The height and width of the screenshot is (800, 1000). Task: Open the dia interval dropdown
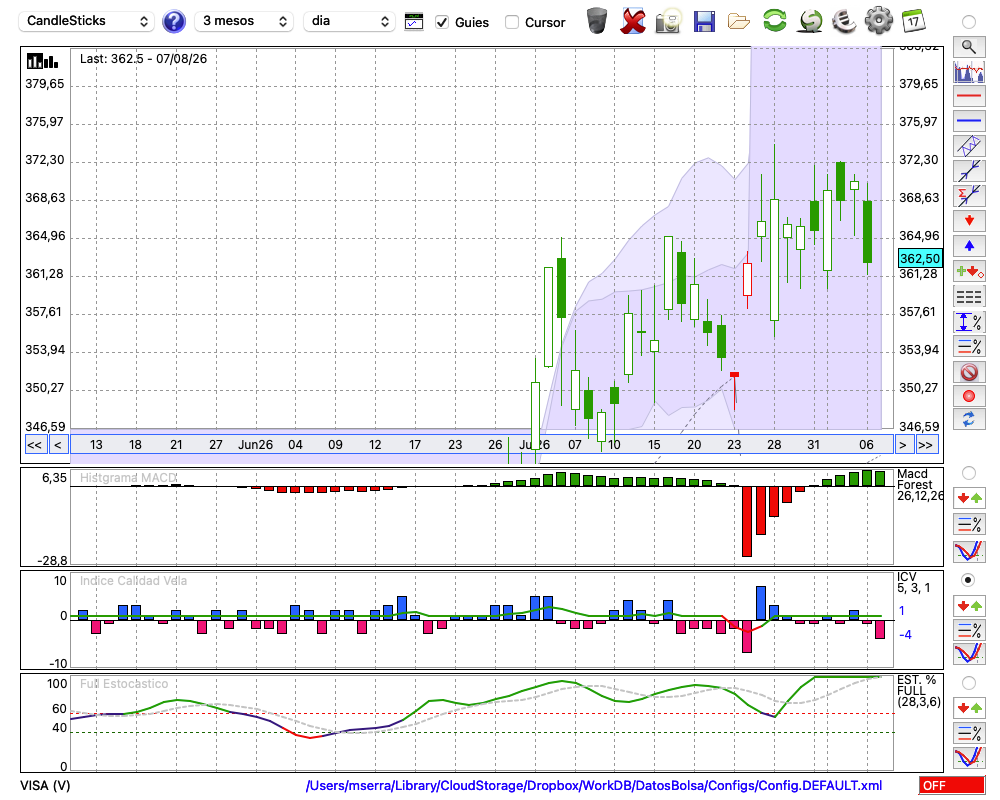349,22
